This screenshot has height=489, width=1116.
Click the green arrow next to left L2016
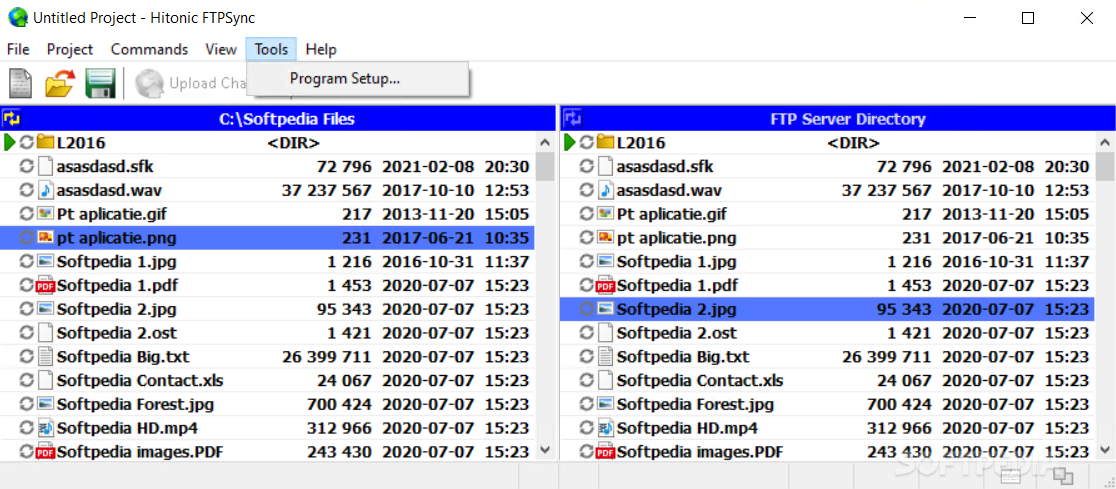coord(9,142)
